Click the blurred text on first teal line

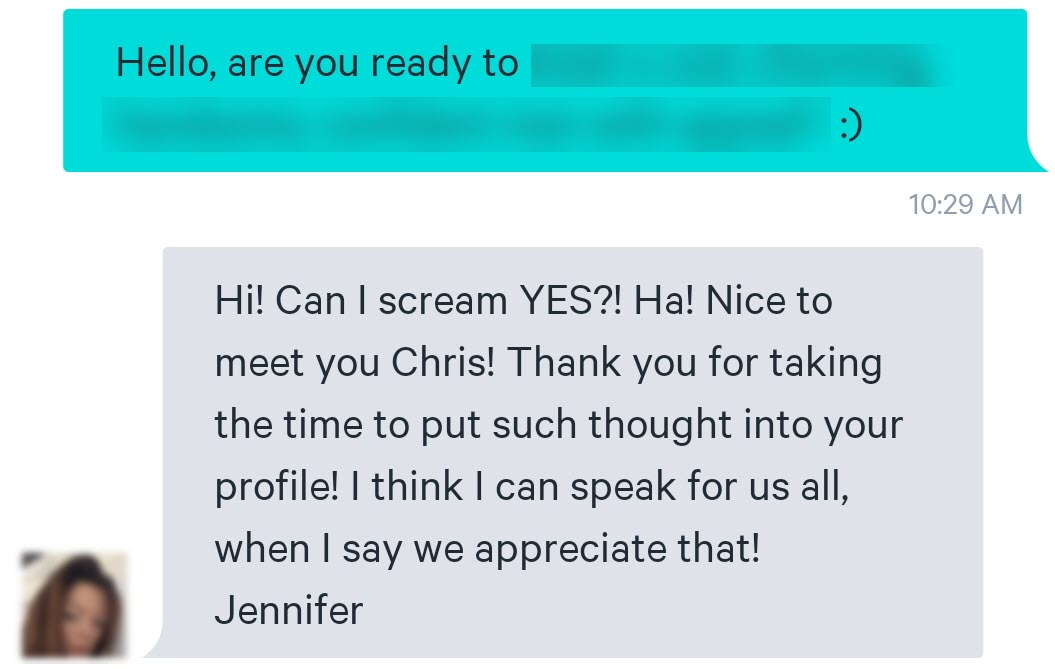(739, 65)
